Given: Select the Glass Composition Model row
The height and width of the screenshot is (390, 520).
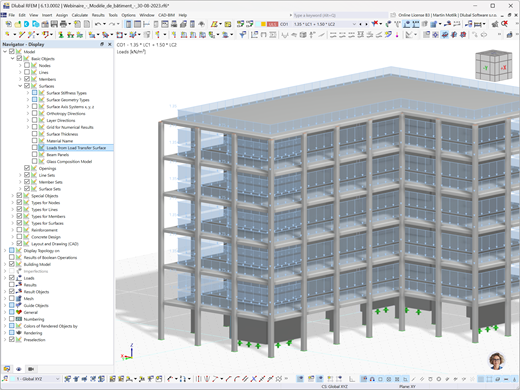Looking at the screenshot, I should coord(69,161).
